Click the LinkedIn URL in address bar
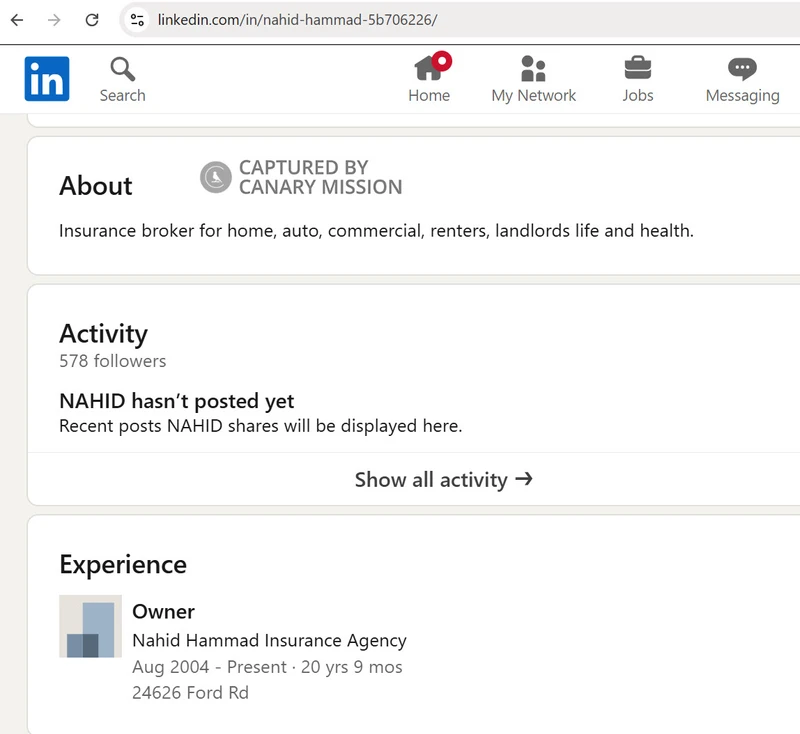 (x=297, y=20)
